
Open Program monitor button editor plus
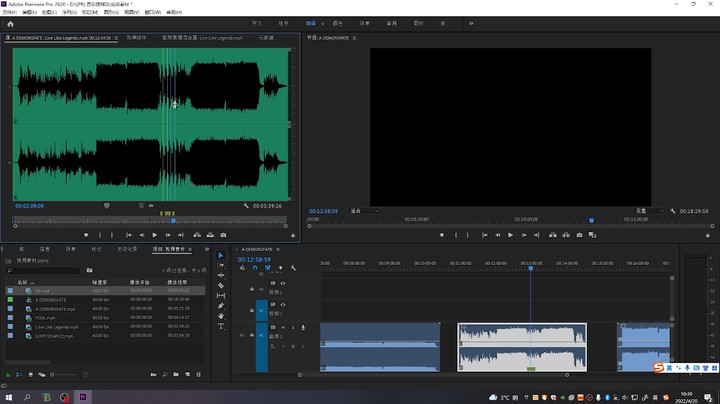tap(708, 236)
